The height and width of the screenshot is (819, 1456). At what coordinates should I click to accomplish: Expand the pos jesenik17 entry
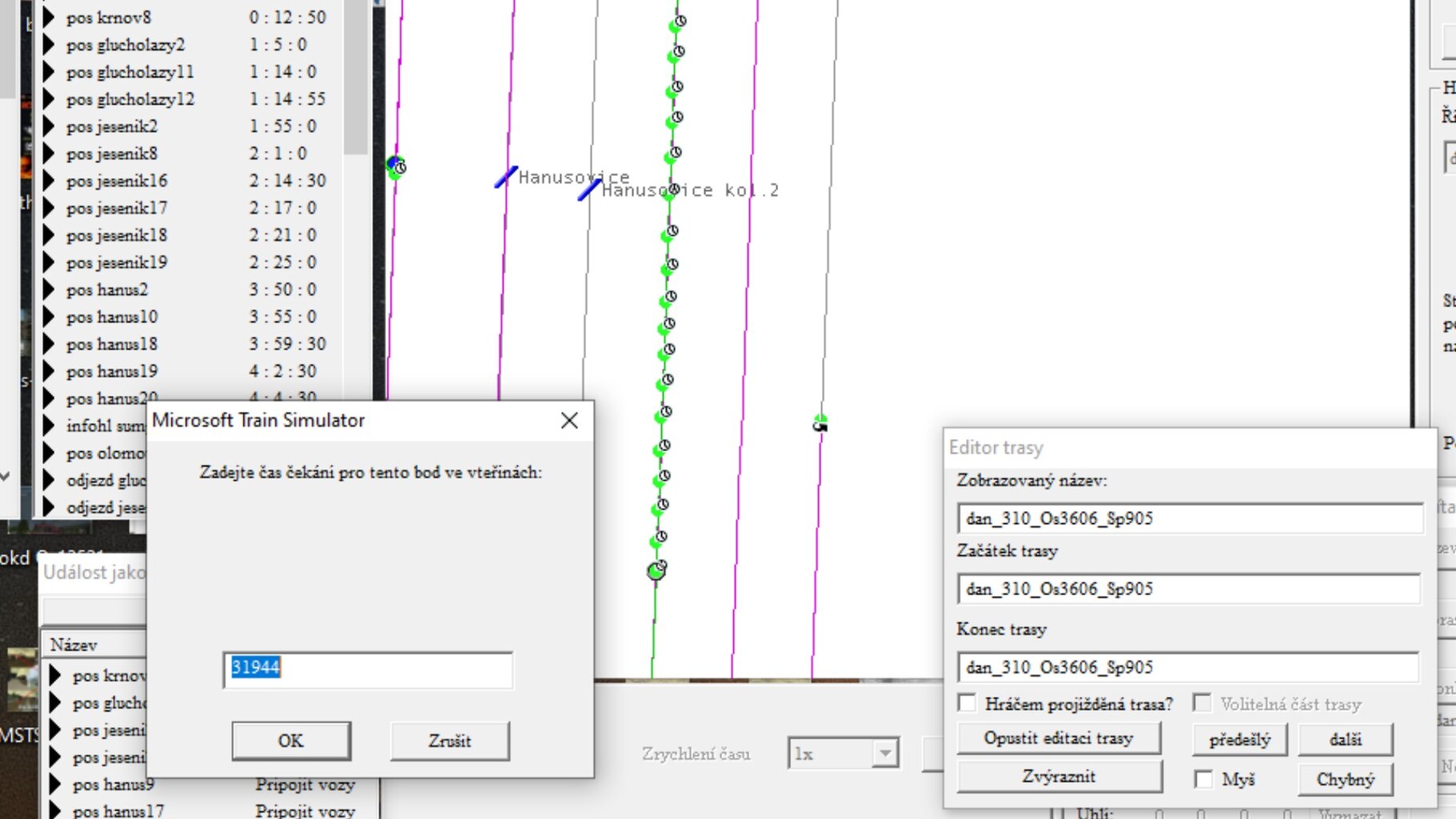(x=50, y=207)
